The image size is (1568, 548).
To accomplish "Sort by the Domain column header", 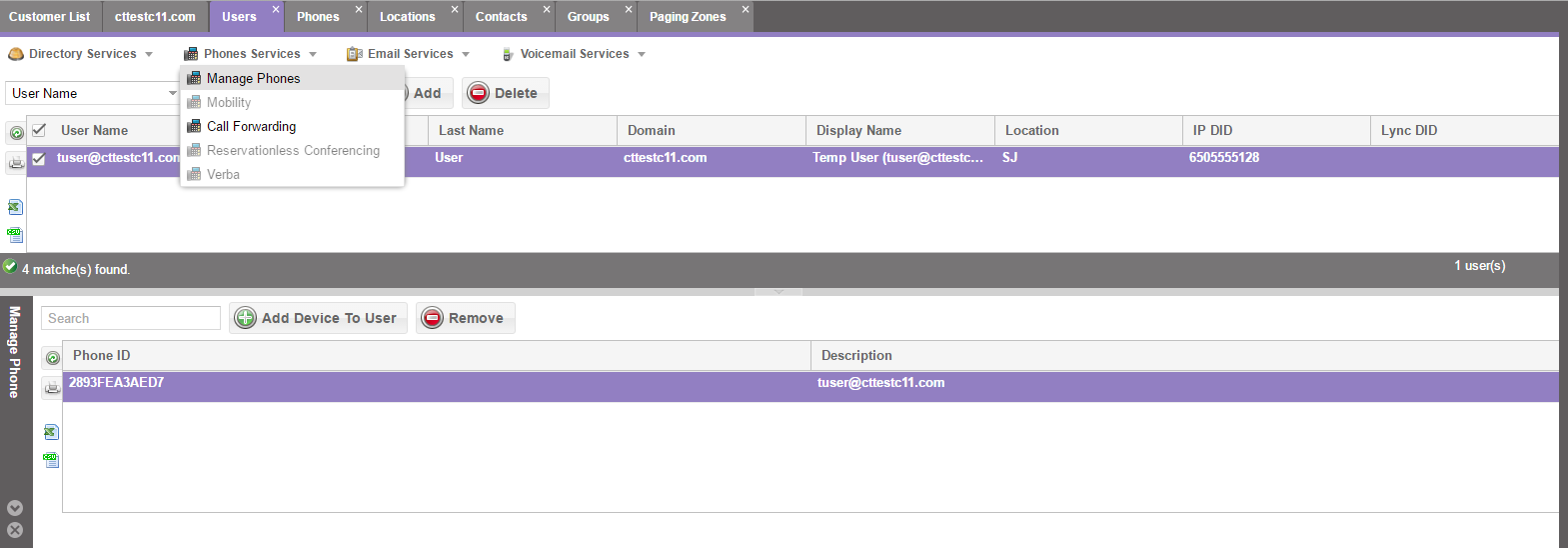I will [x=712, y=130].
